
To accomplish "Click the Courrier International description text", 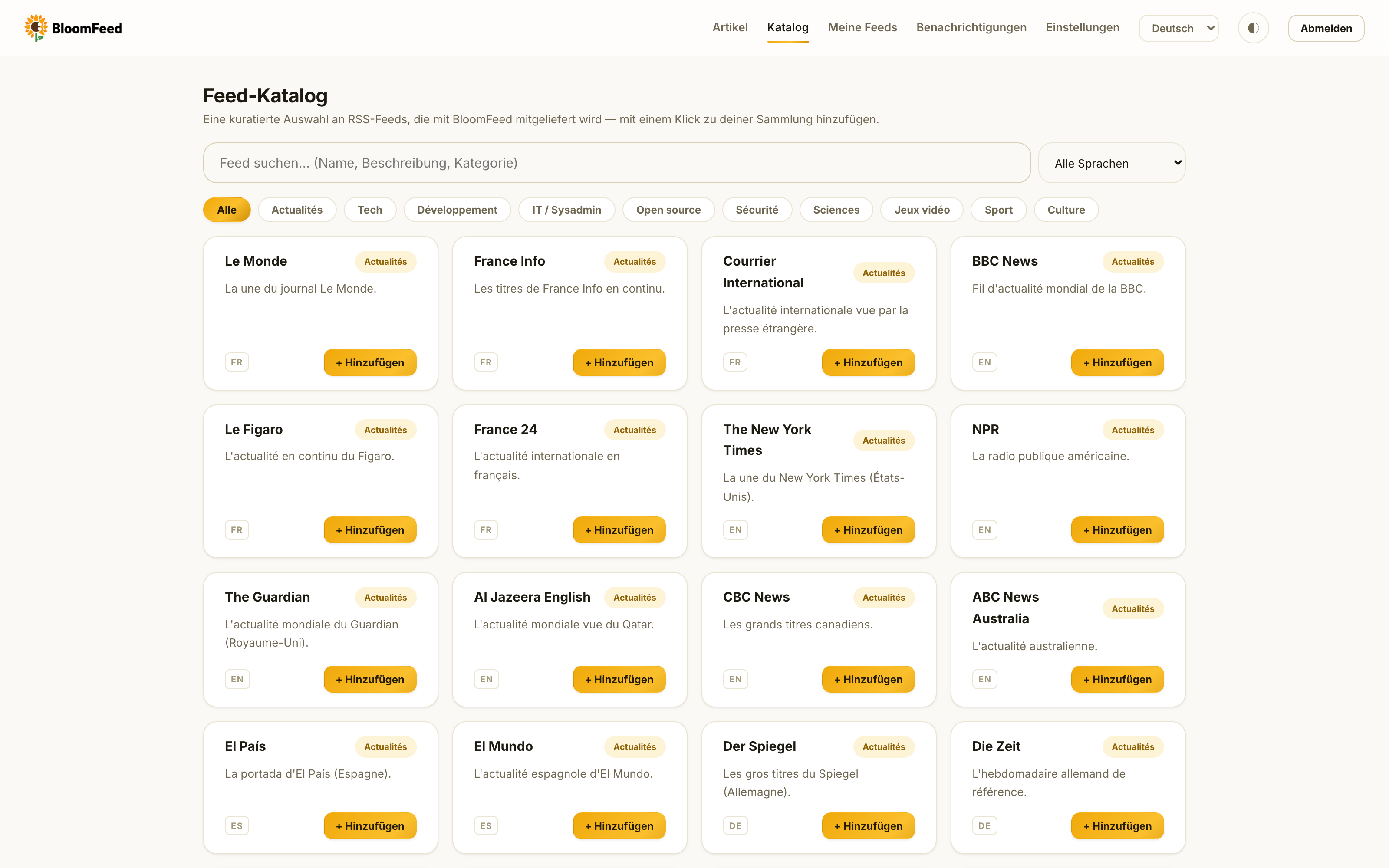I will pos(815,319).
